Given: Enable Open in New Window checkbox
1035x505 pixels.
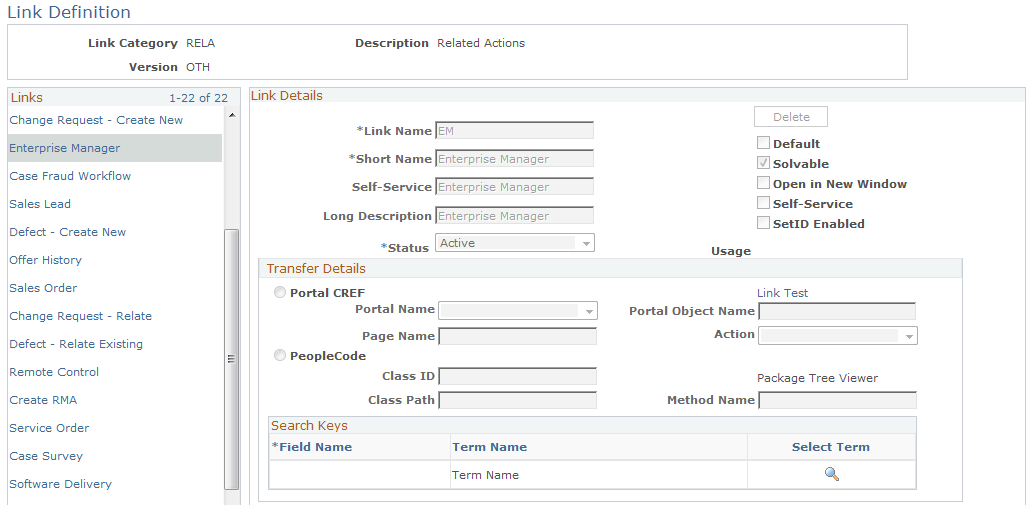Looking at the screenshot, I should pyautogui.click(x=763, y=183).
